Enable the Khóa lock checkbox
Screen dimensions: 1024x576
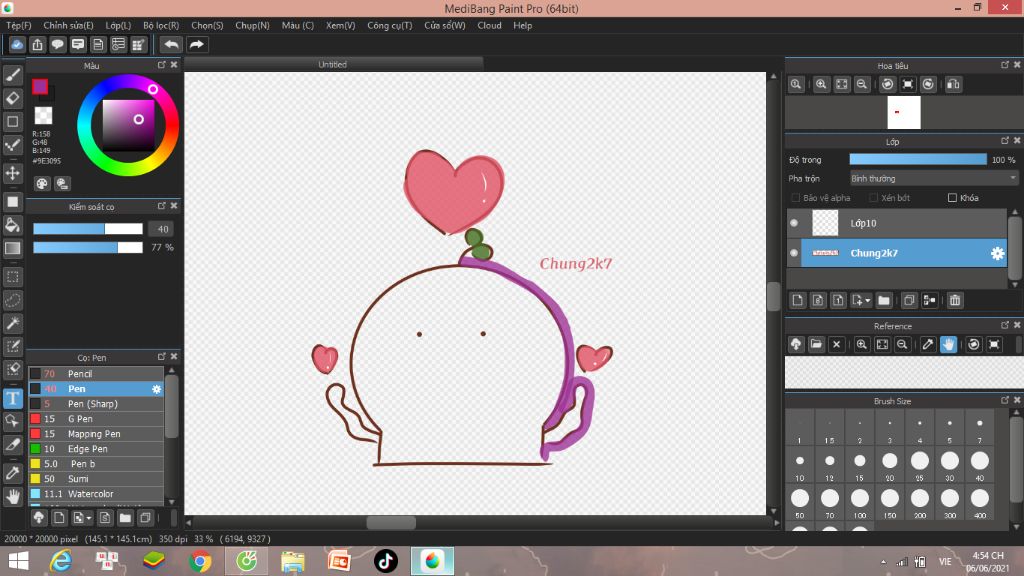coord(952,198)
